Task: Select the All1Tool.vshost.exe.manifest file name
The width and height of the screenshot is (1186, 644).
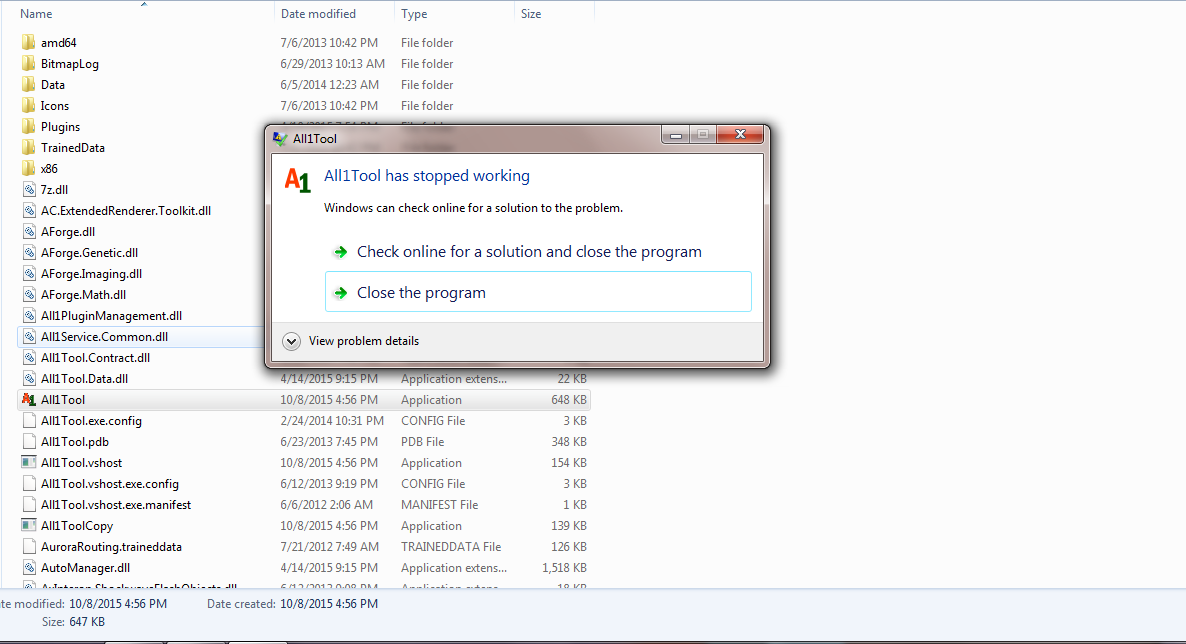Action: (116, 505)
